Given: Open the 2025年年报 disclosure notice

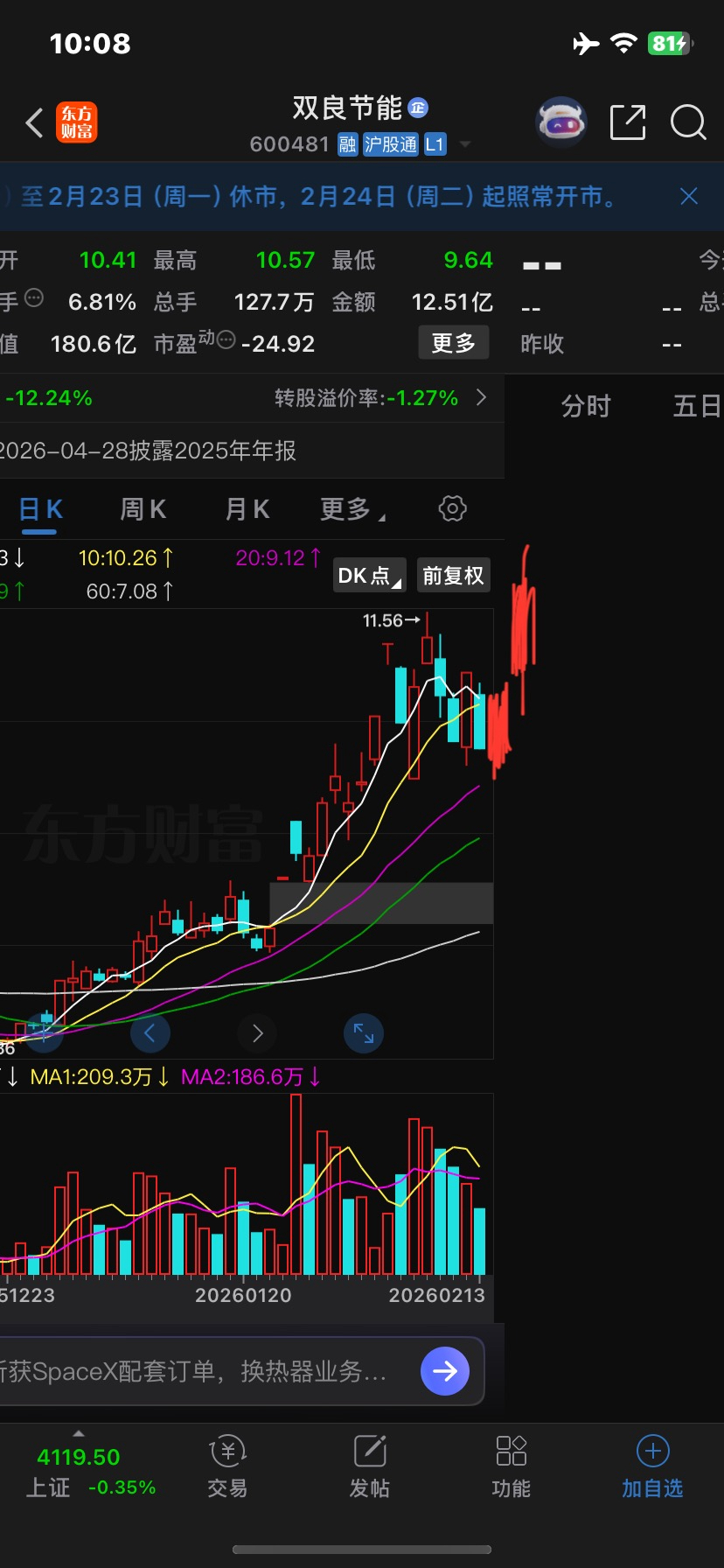Looking at the screenshot, I should pyautogui.click(x=149, y=451).
